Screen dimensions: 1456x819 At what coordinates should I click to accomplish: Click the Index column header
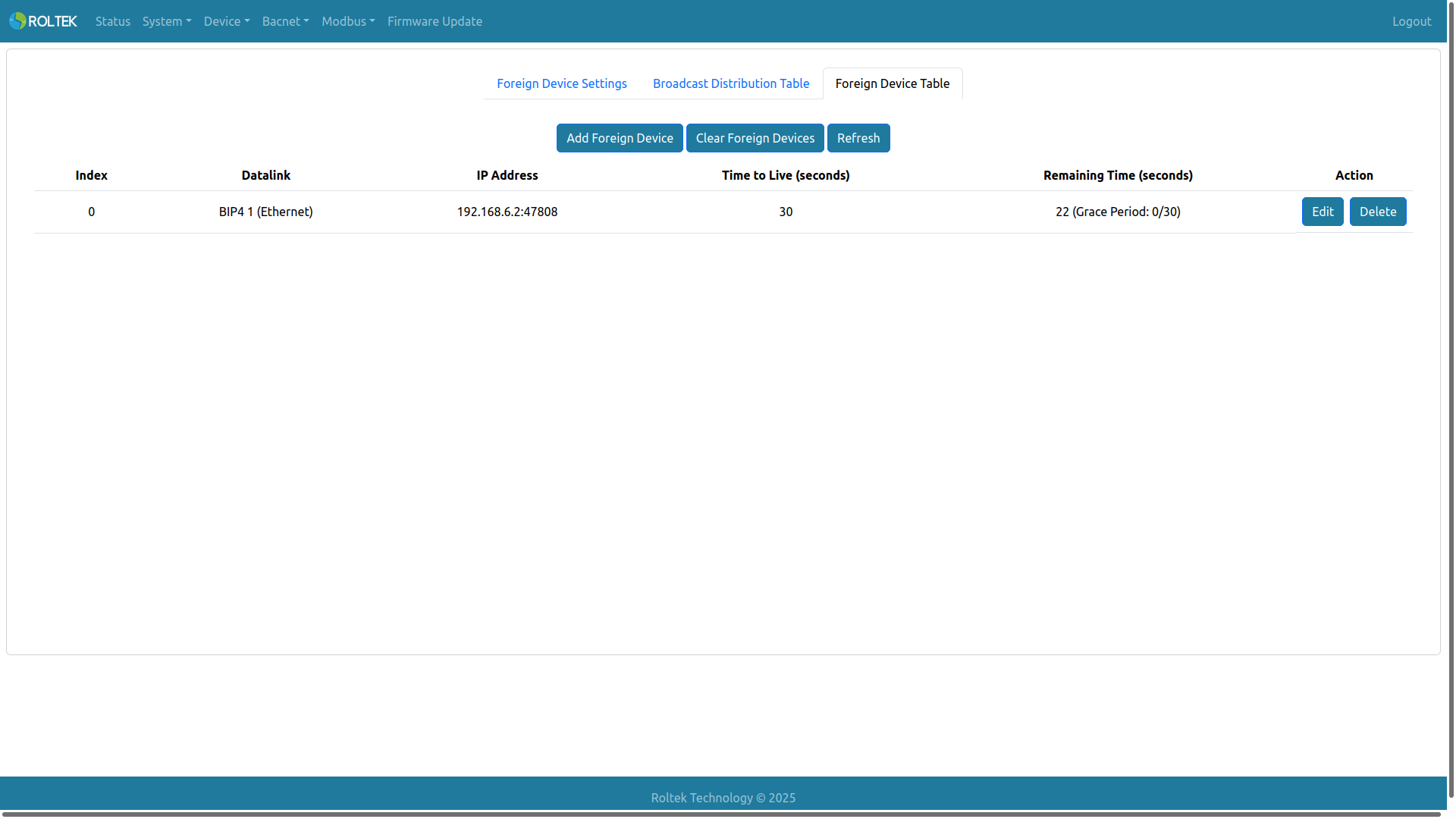coord(92,175)
